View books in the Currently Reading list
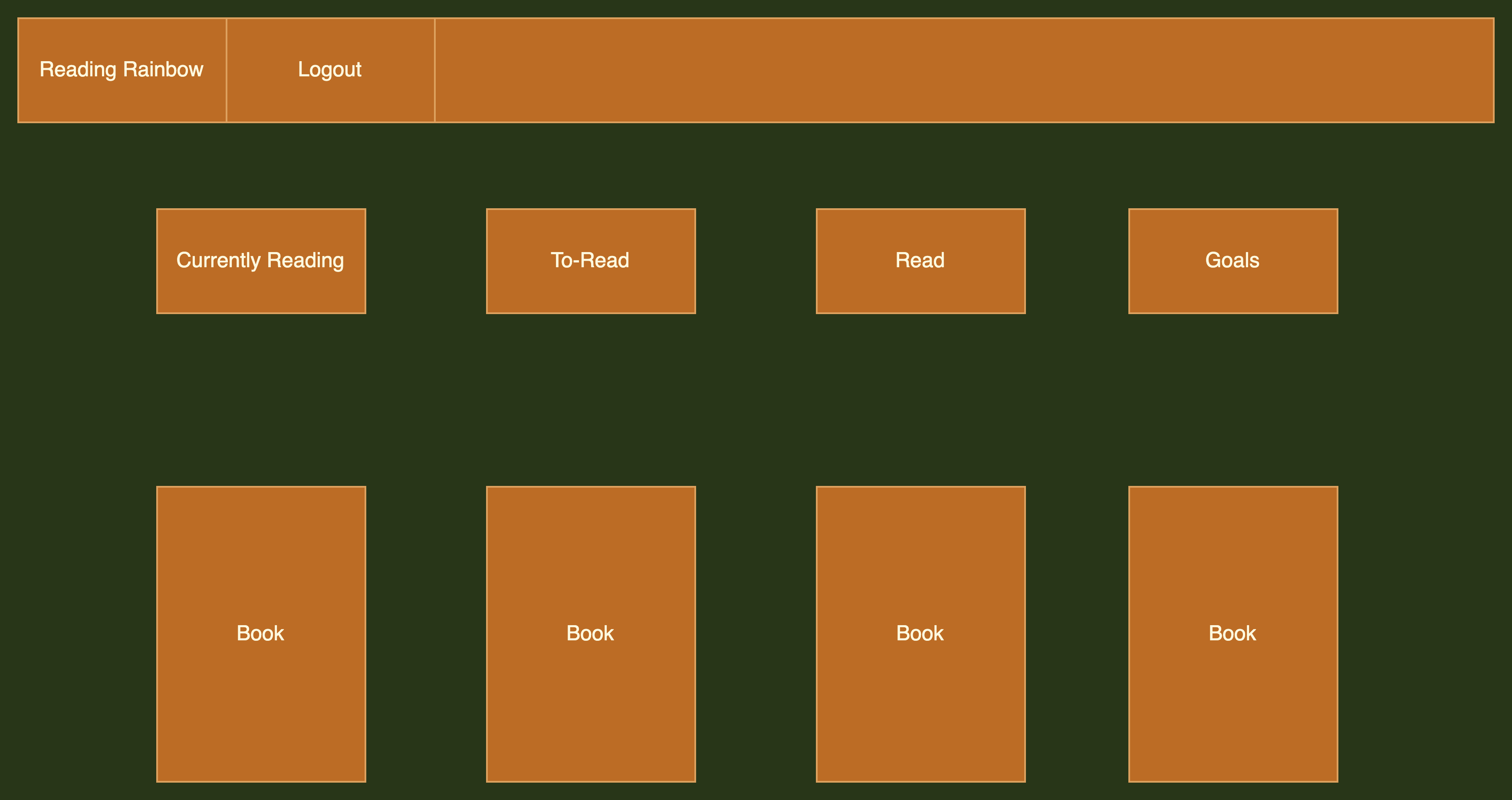Viewport: 1512px width, 800px height. [261, 261]
